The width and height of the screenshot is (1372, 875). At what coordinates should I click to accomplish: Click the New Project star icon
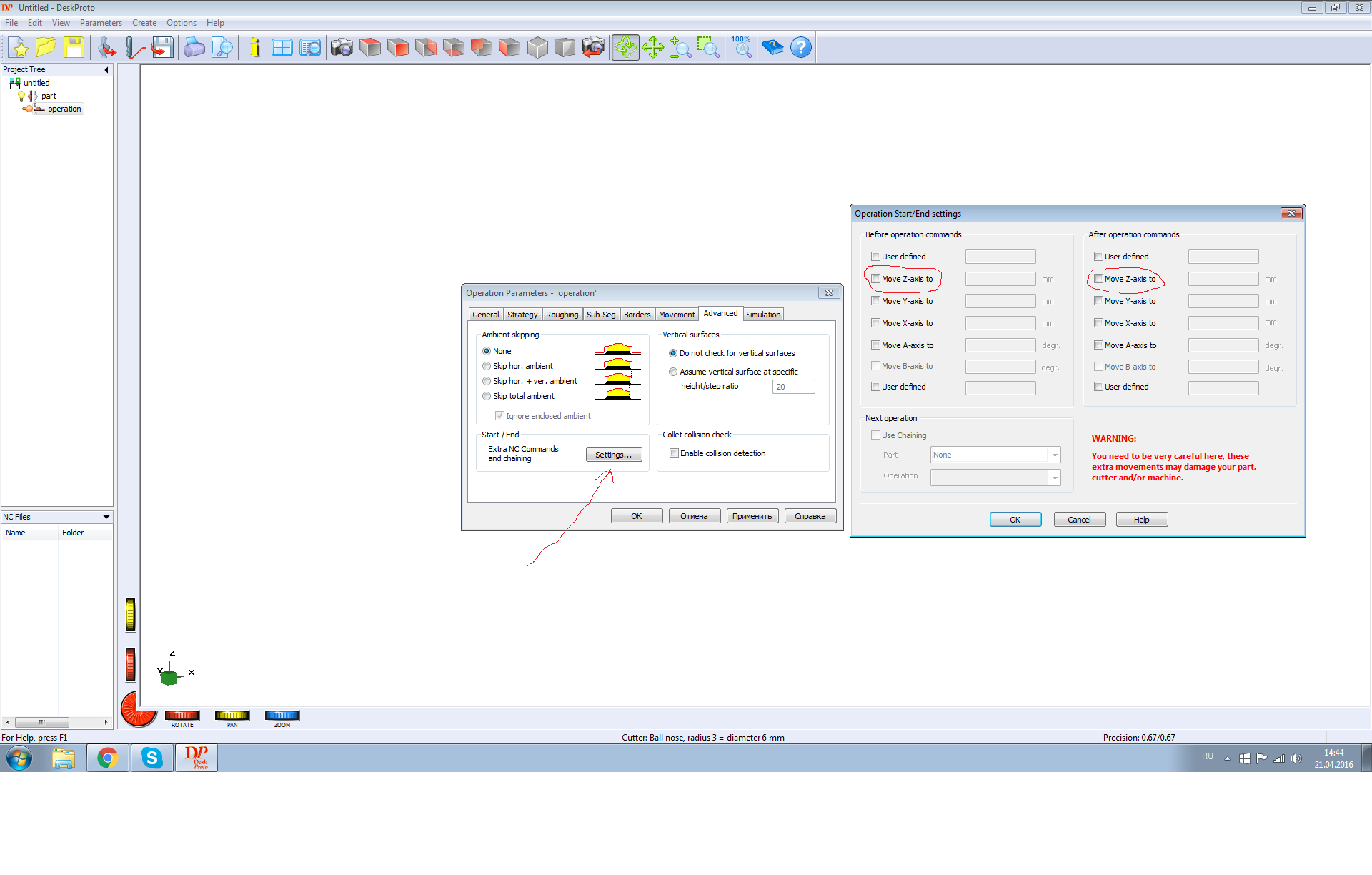coord(19,48)
